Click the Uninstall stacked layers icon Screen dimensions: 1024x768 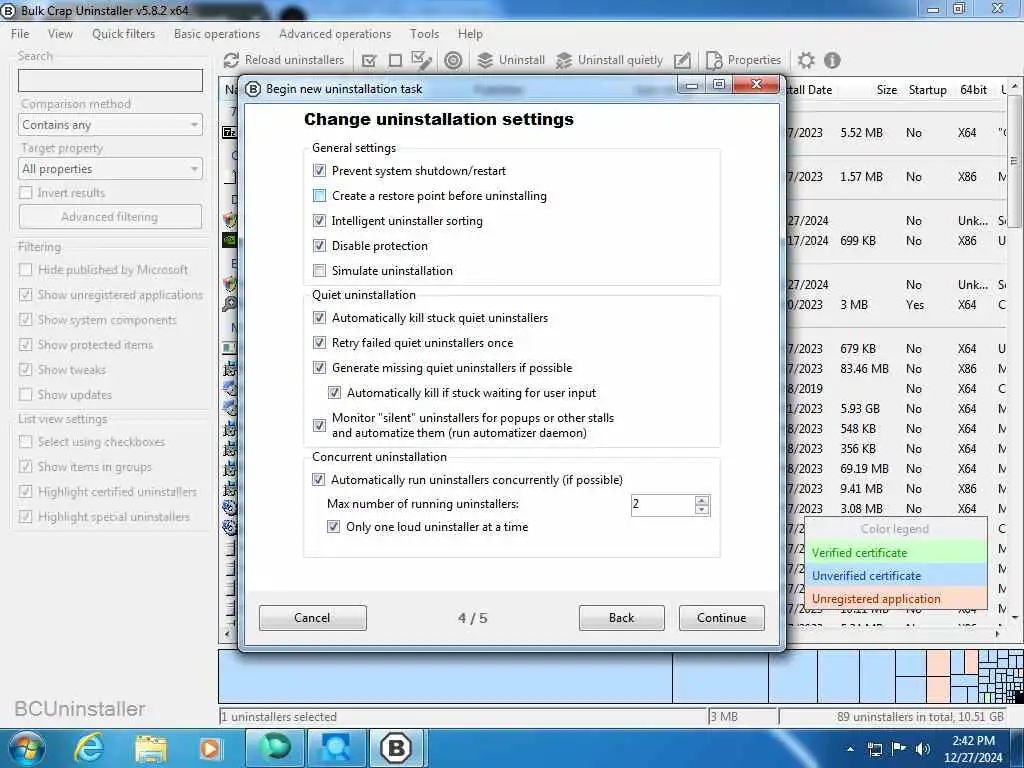click(x=485, y=61)
